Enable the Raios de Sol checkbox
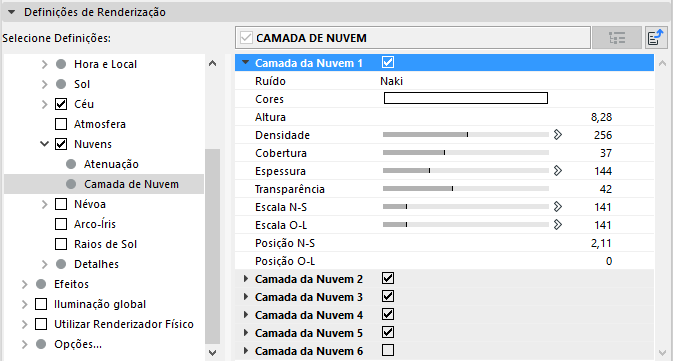Screen dimensions: 673x361 tap(61, 244)
